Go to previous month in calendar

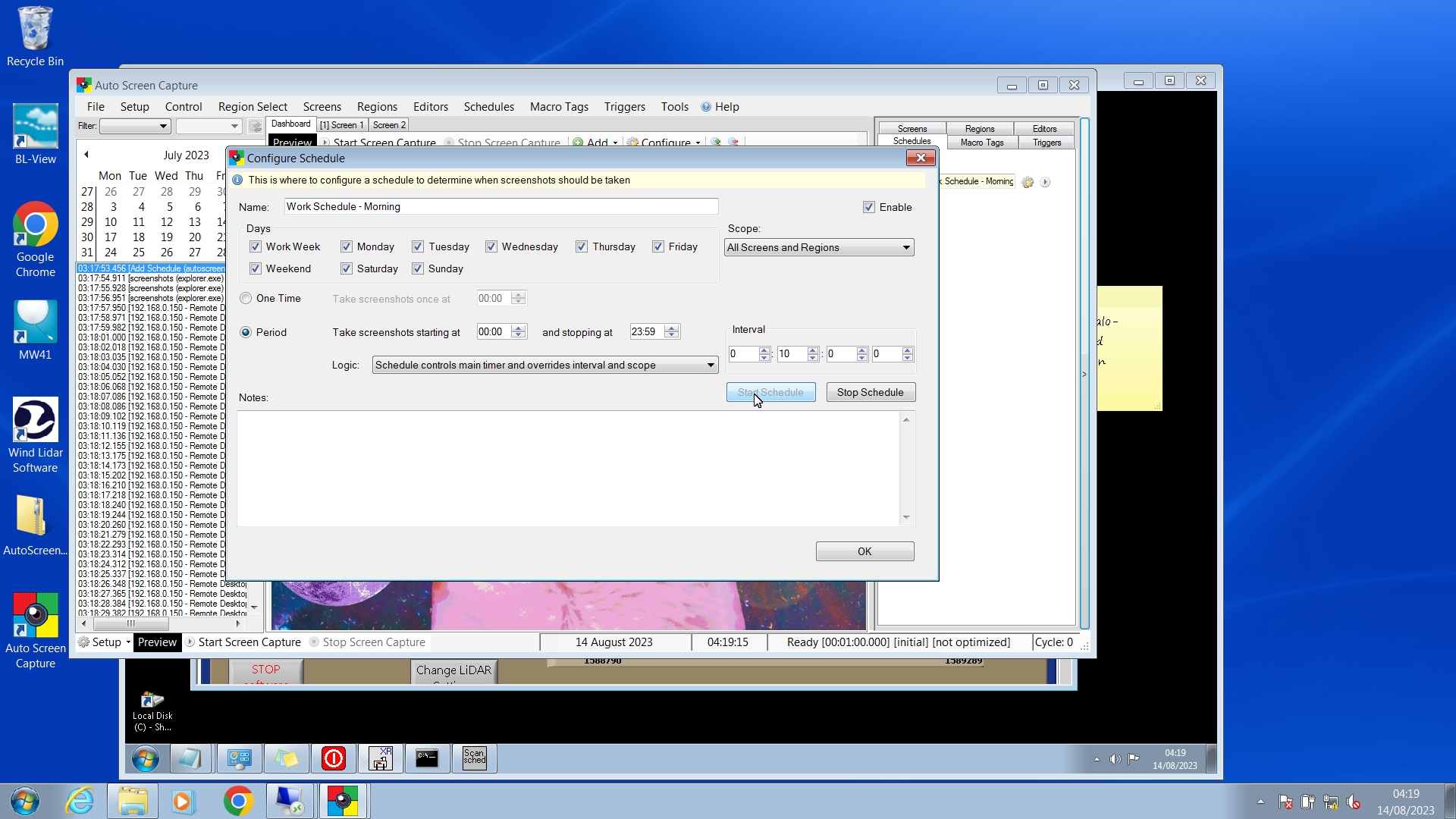(x=86, y=155)
